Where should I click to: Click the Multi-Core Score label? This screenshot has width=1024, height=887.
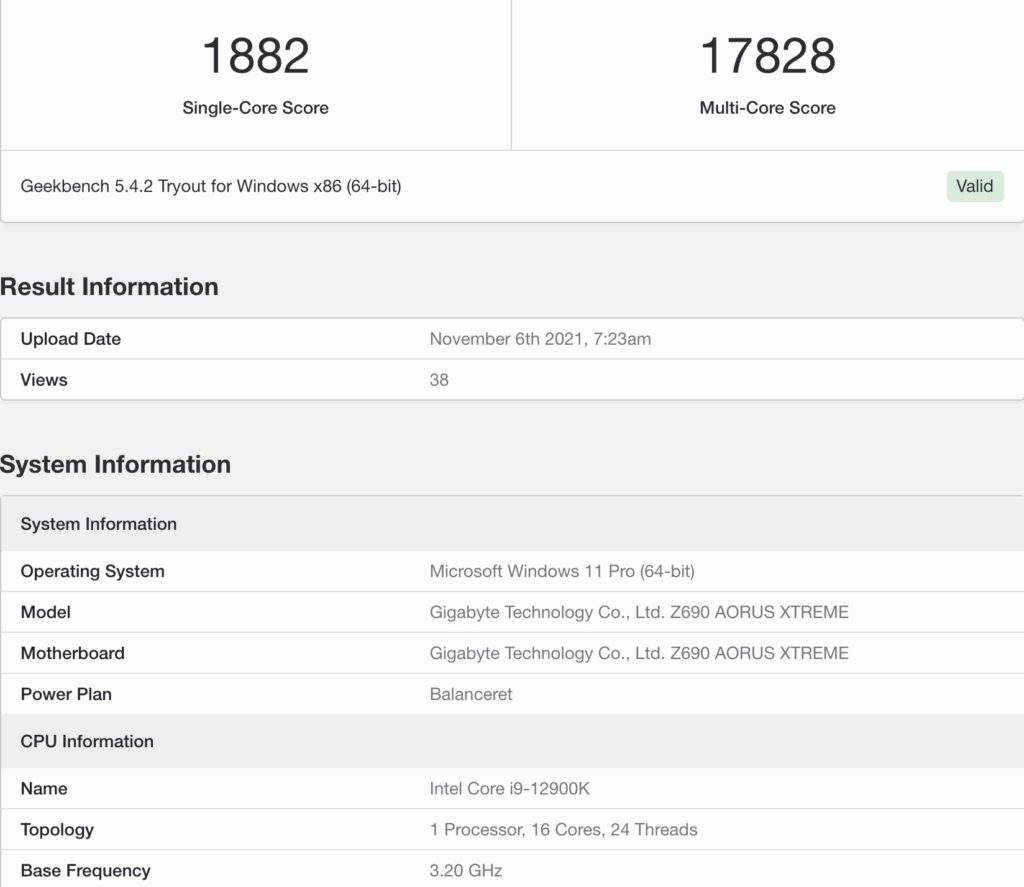pos(767,108)
